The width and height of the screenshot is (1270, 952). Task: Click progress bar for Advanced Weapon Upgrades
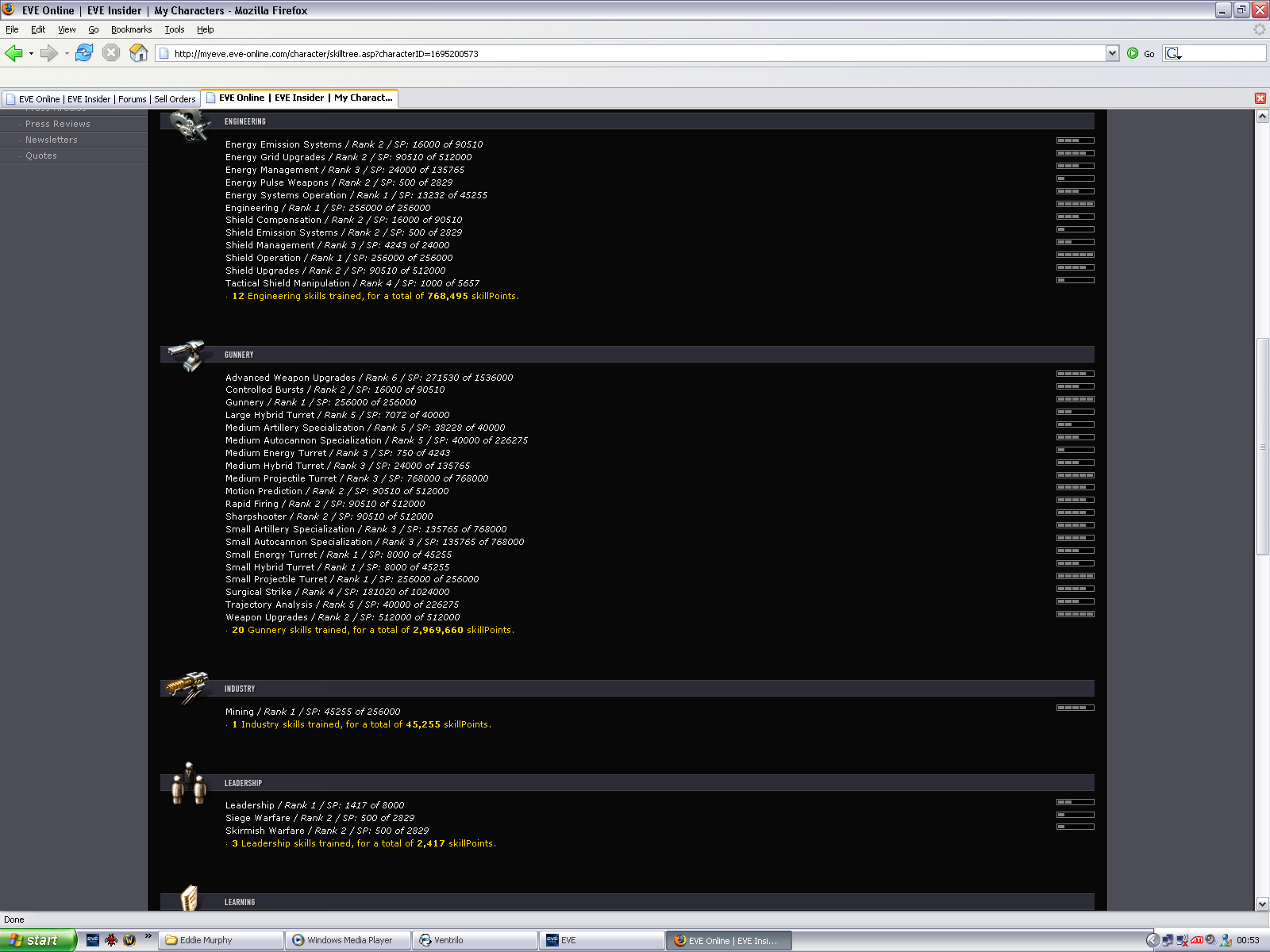(x=1076, y=374)
